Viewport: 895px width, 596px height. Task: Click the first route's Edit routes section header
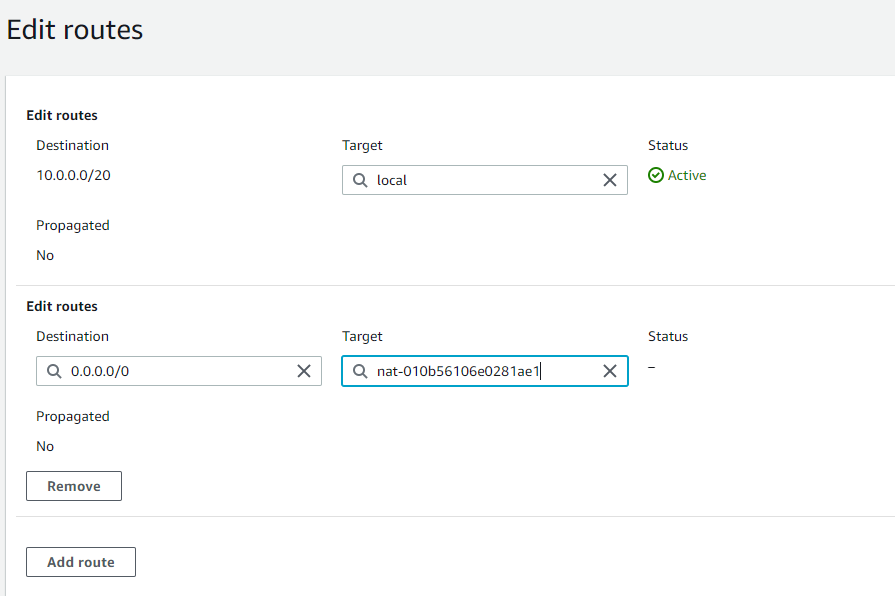click(x=62, y=115)
